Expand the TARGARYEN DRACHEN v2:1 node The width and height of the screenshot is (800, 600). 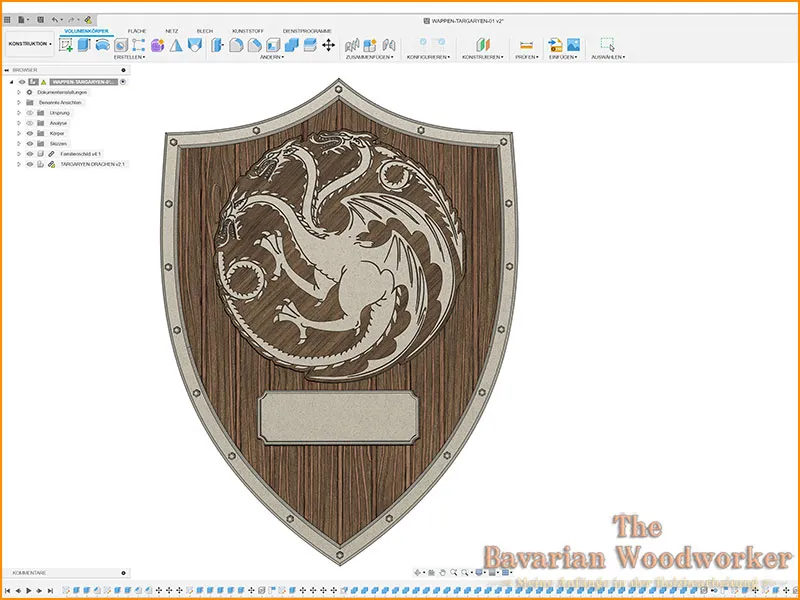(19, 164)
